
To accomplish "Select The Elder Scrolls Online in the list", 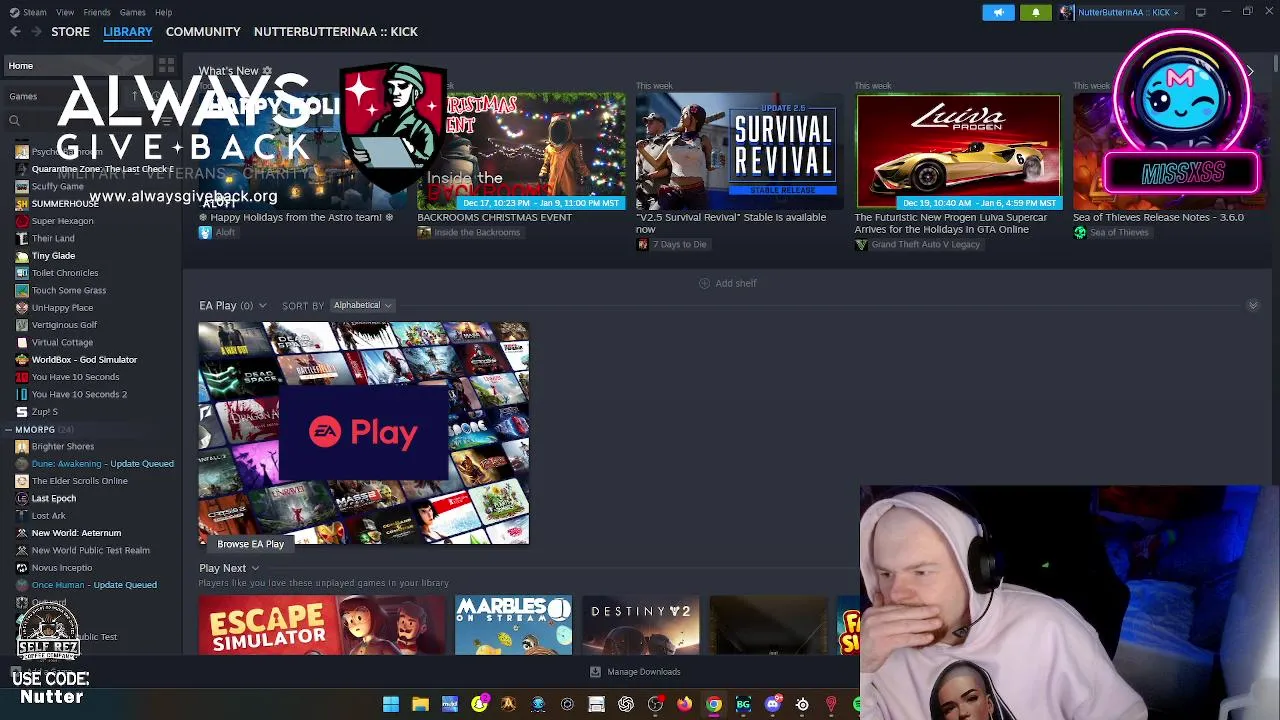I will (79, 481).
